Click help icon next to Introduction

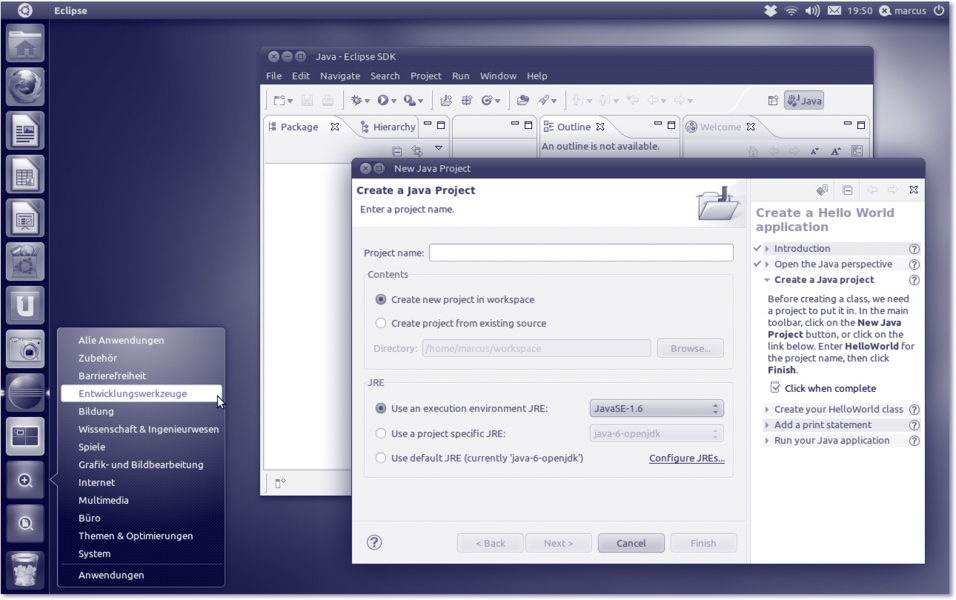tap(914, 249)
